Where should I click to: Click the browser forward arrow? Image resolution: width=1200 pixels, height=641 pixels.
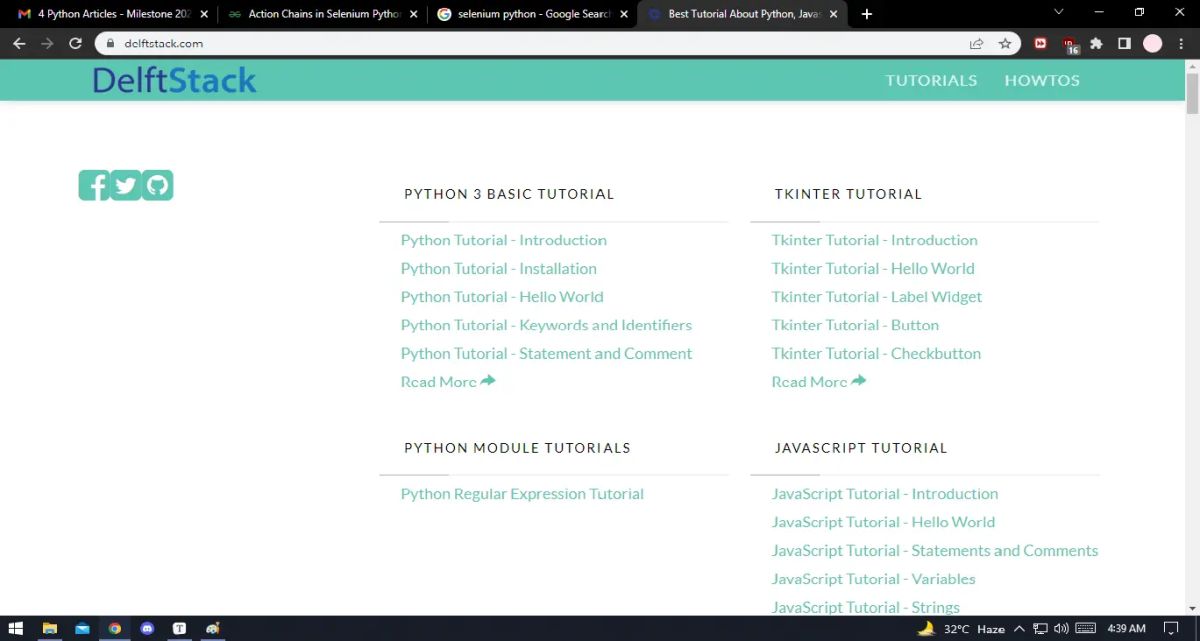[47, 44]
